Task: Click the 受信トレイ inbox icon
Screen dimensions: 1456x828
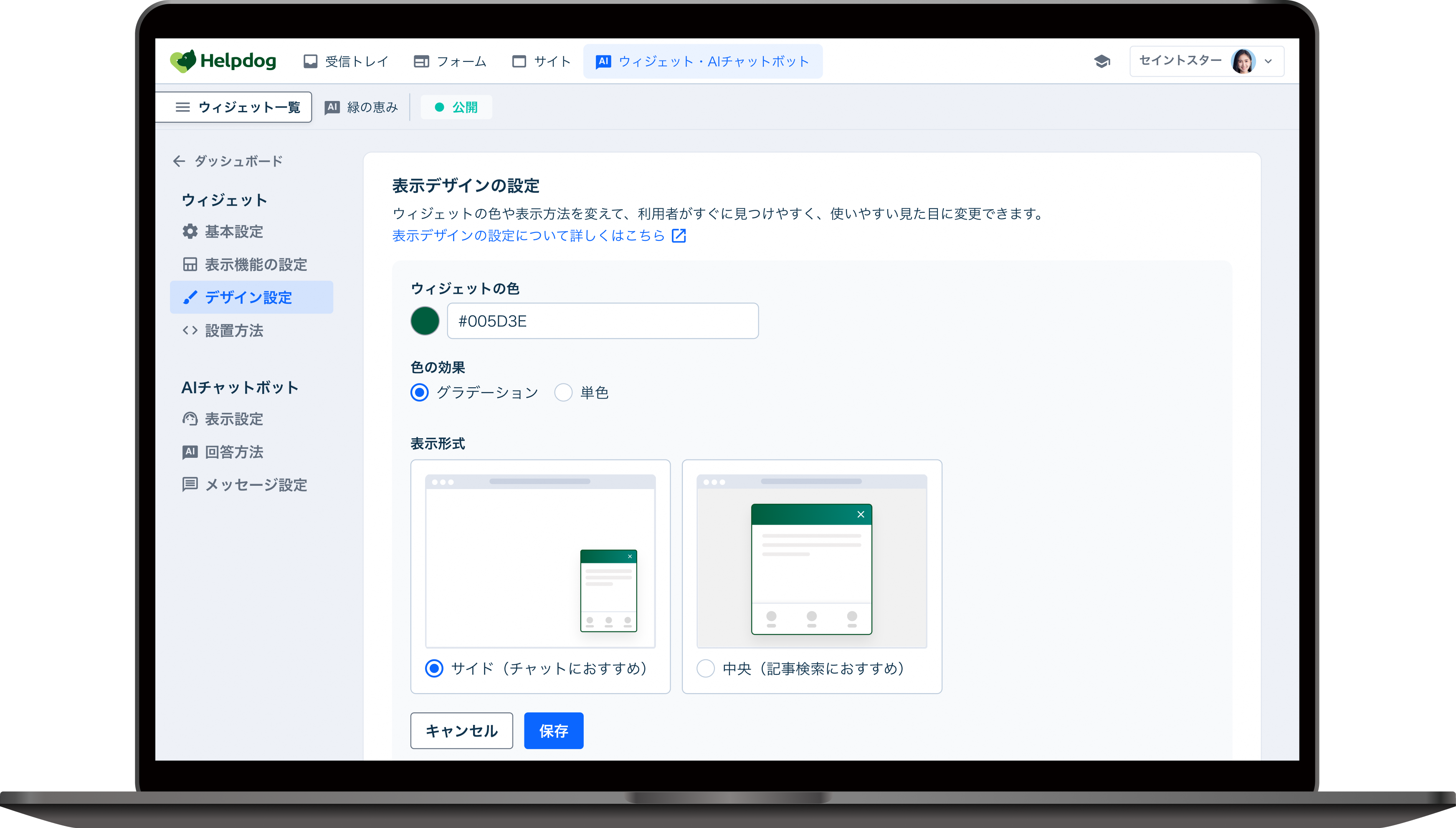Action: pyautogui.click(x=310, y=61)
